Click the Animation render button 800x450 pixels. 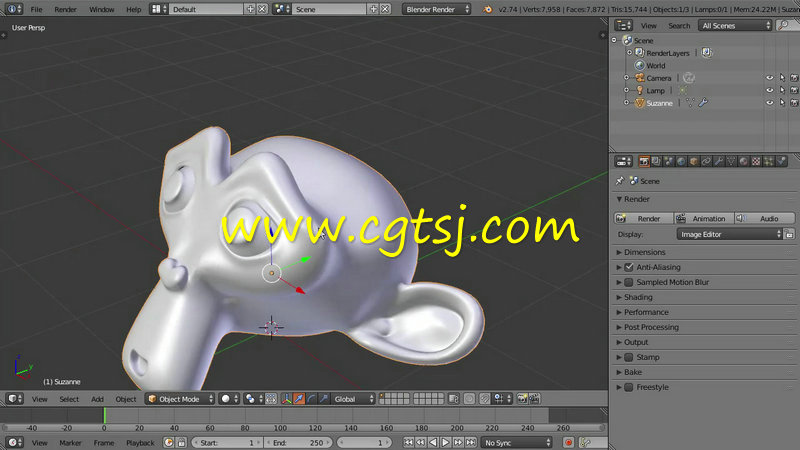[704, 218]
